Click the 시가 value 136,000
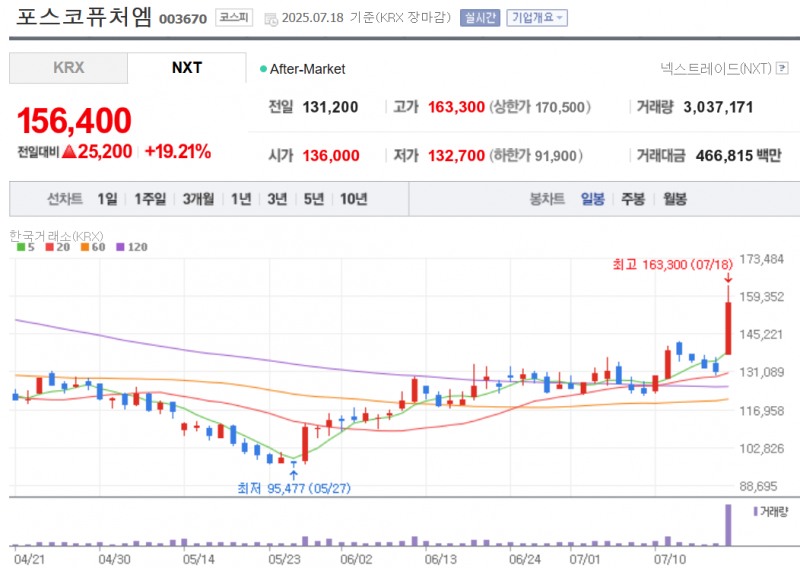The image size is (800, 568). click(331, 155)
